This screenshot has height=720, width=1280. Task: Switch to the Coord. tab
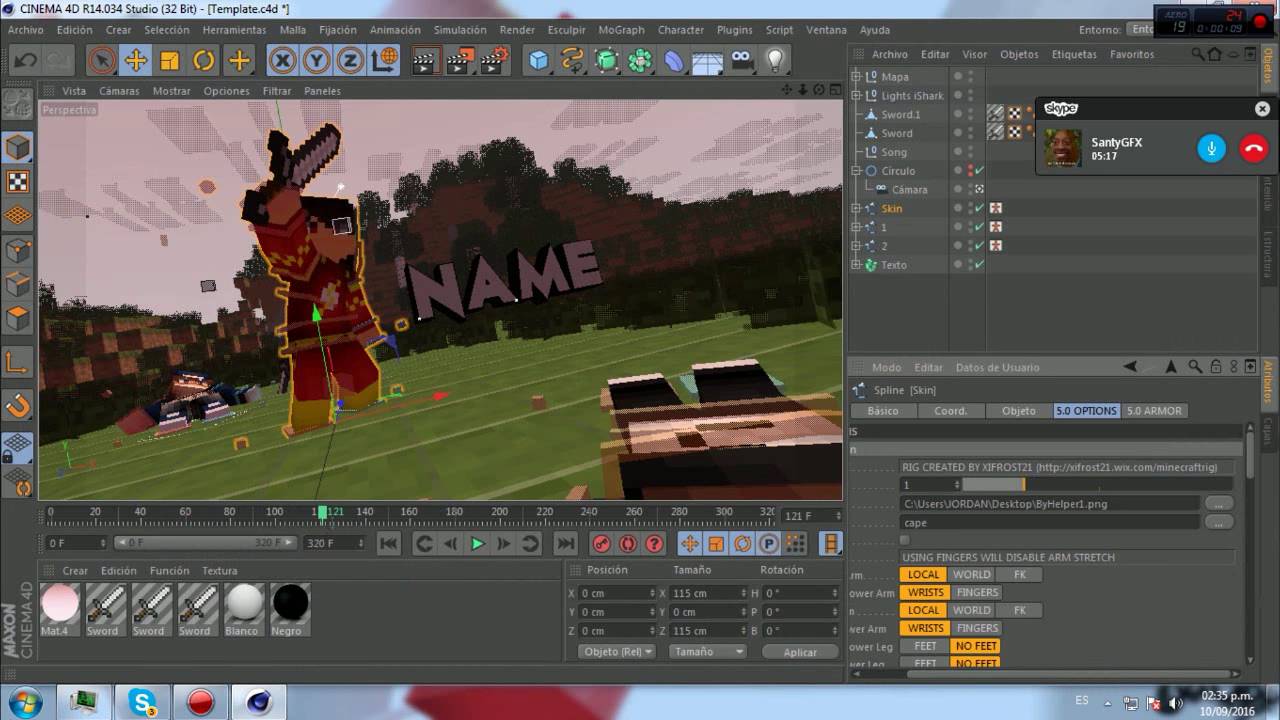coord(950,411)
